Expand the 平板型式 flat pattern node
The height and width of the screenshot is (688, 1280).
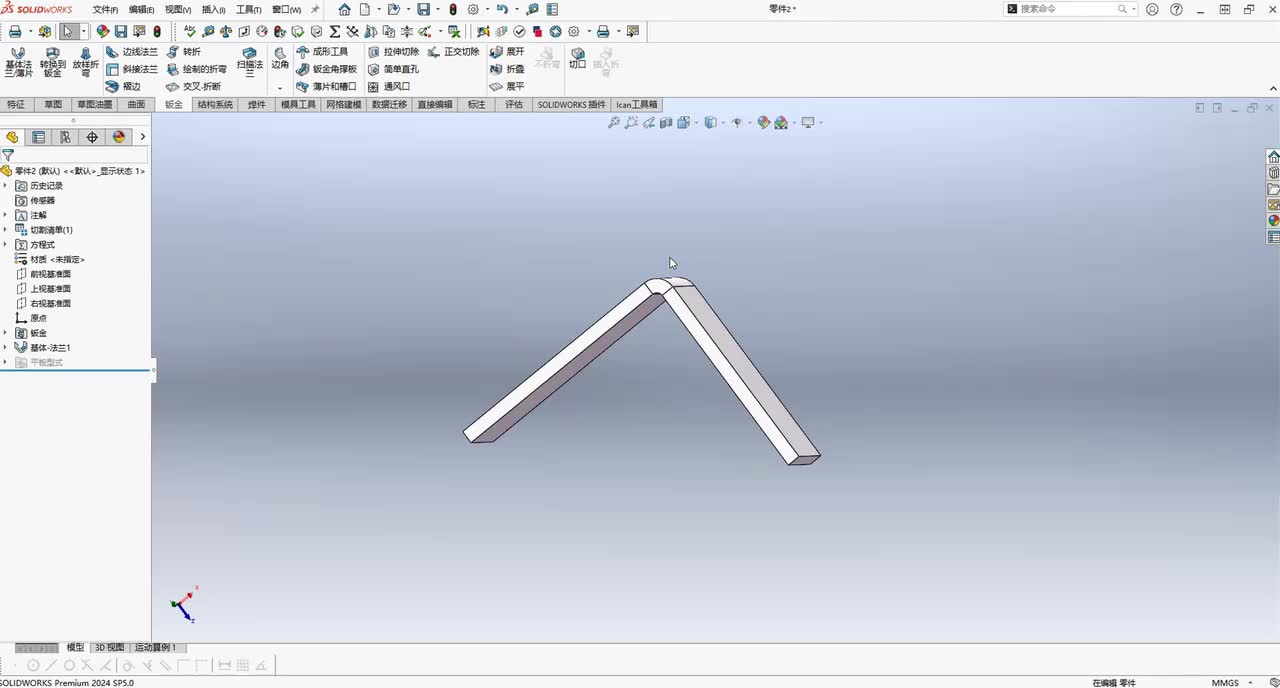click(5, 362)
